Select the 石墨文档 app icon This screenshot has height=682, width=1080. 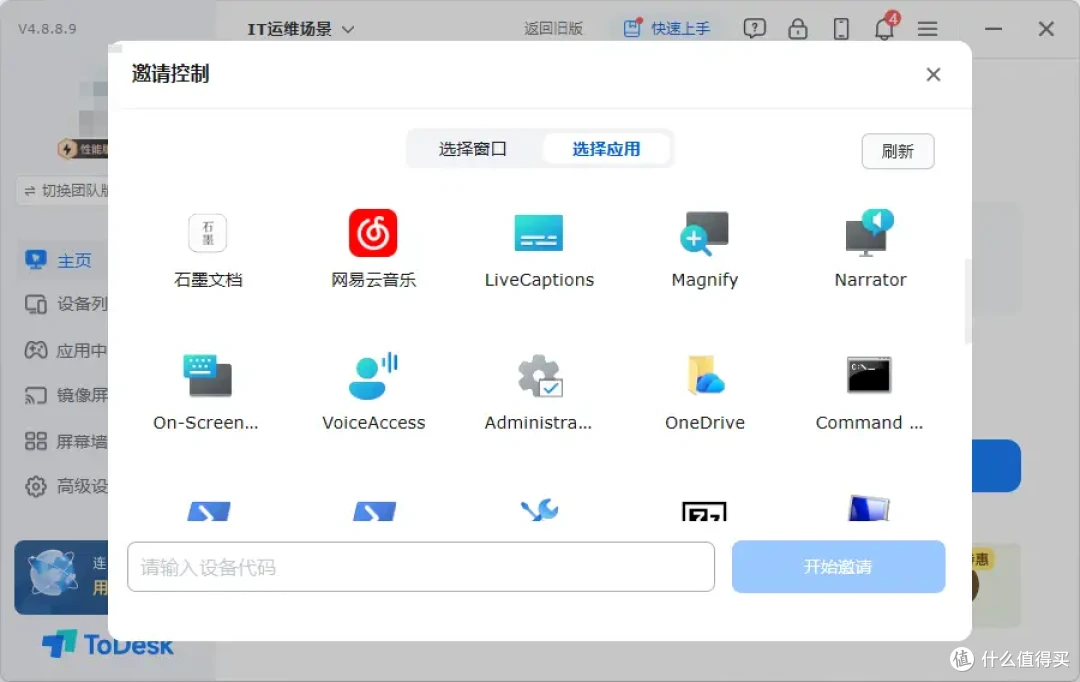(207, 233)
